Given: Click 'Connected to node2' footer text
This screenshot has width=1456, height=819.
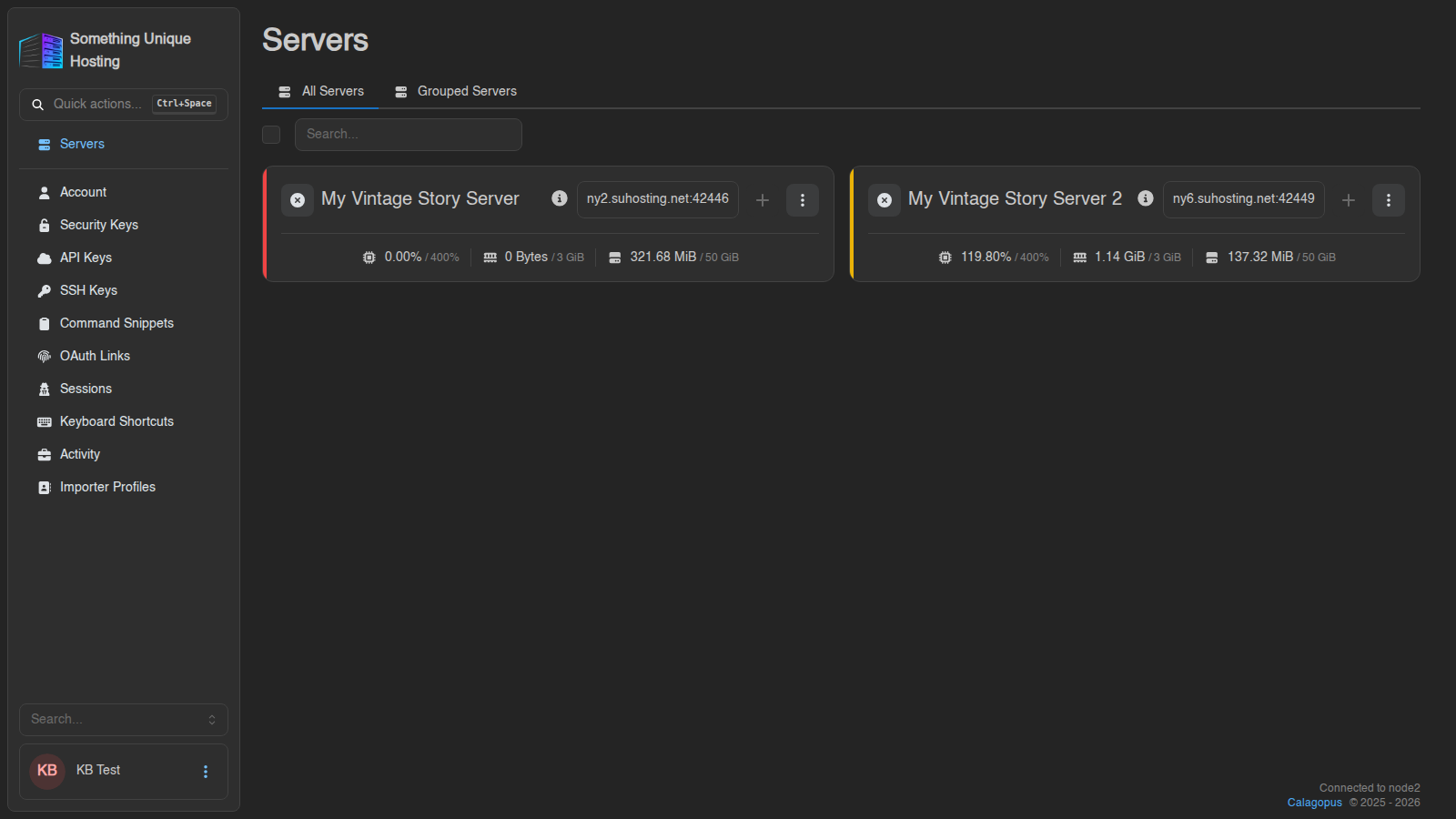Looking at the screenshot, I should tap(1370, 788).
